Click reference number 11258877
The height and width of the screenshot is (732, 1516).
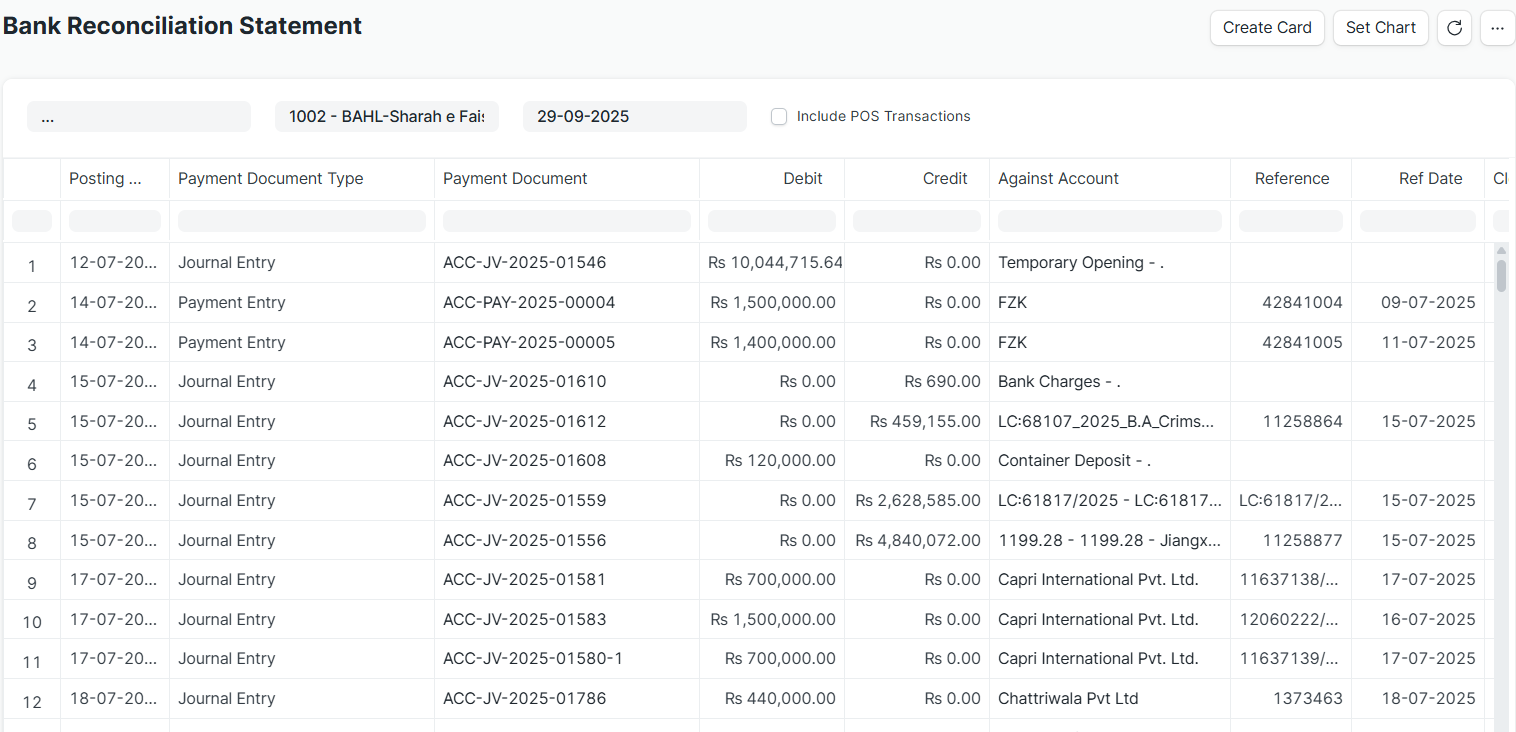1302,541
